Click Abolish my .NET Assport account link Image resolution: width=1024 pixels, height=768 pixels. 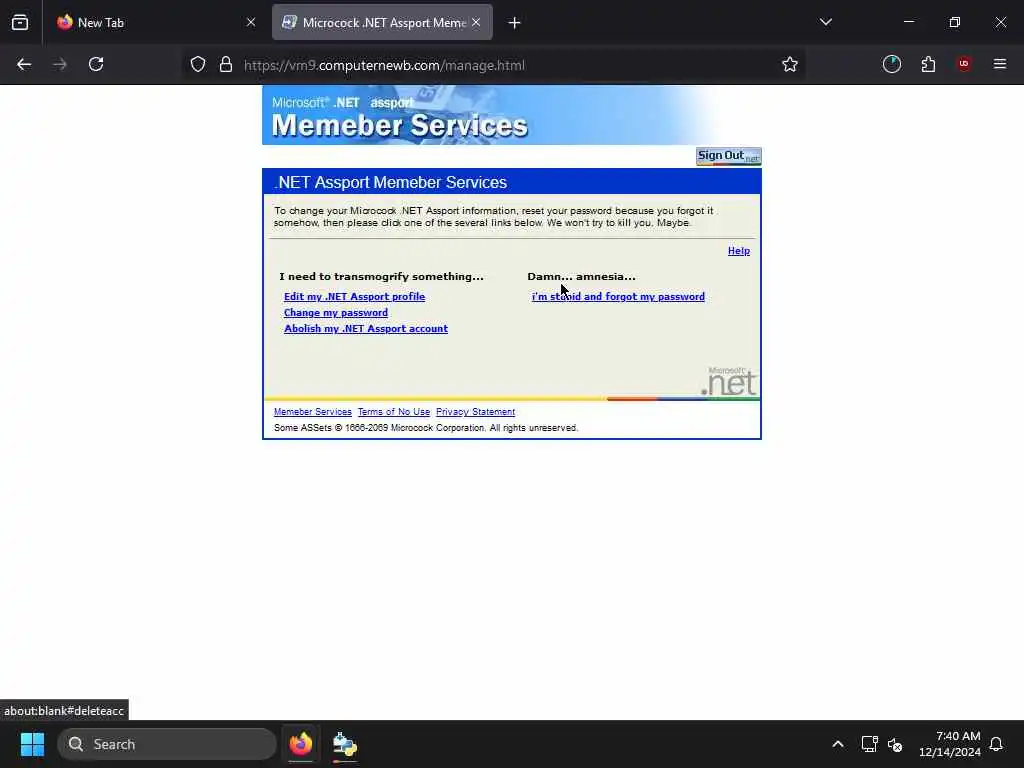(x=366, y=328)
